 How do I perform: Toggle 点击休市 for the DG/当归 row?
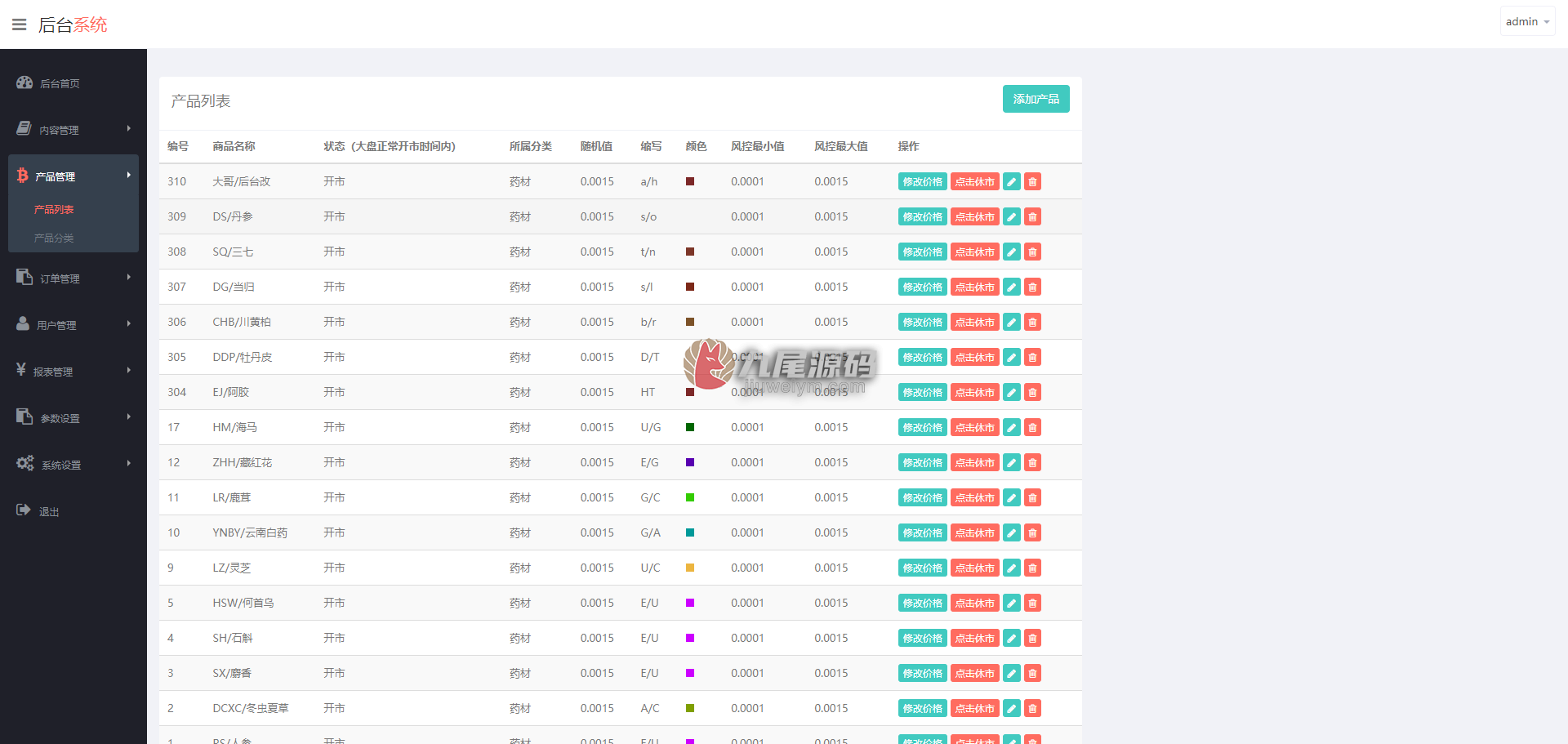974,287
